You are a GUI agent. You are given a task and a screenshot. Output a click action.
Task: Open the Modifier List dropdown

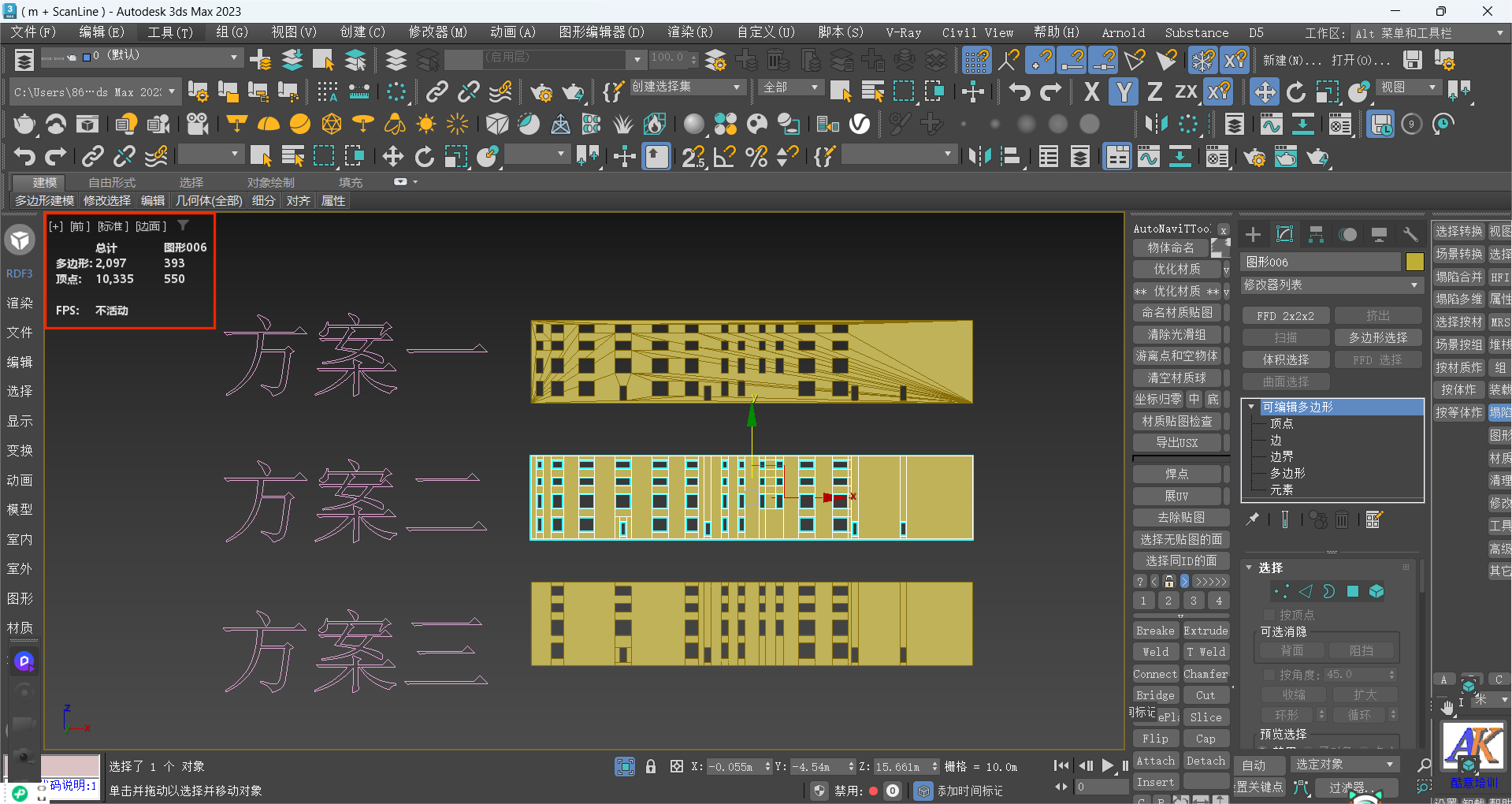1331,285
